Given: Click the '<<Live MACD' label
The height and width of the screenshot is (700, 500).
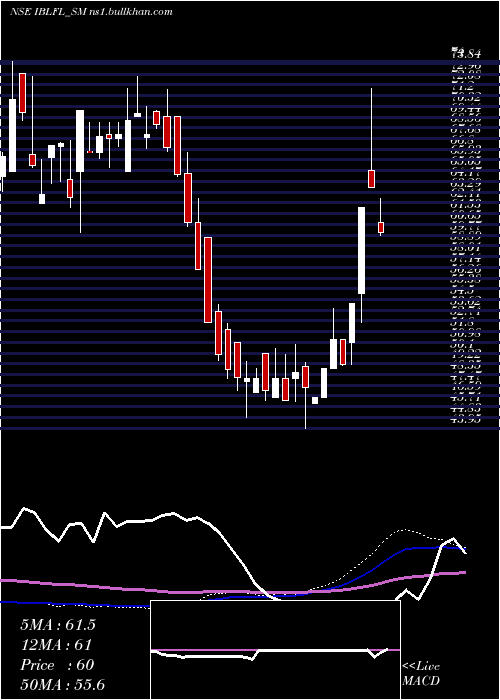Looking at the screenshot, I should pos(421,674).
